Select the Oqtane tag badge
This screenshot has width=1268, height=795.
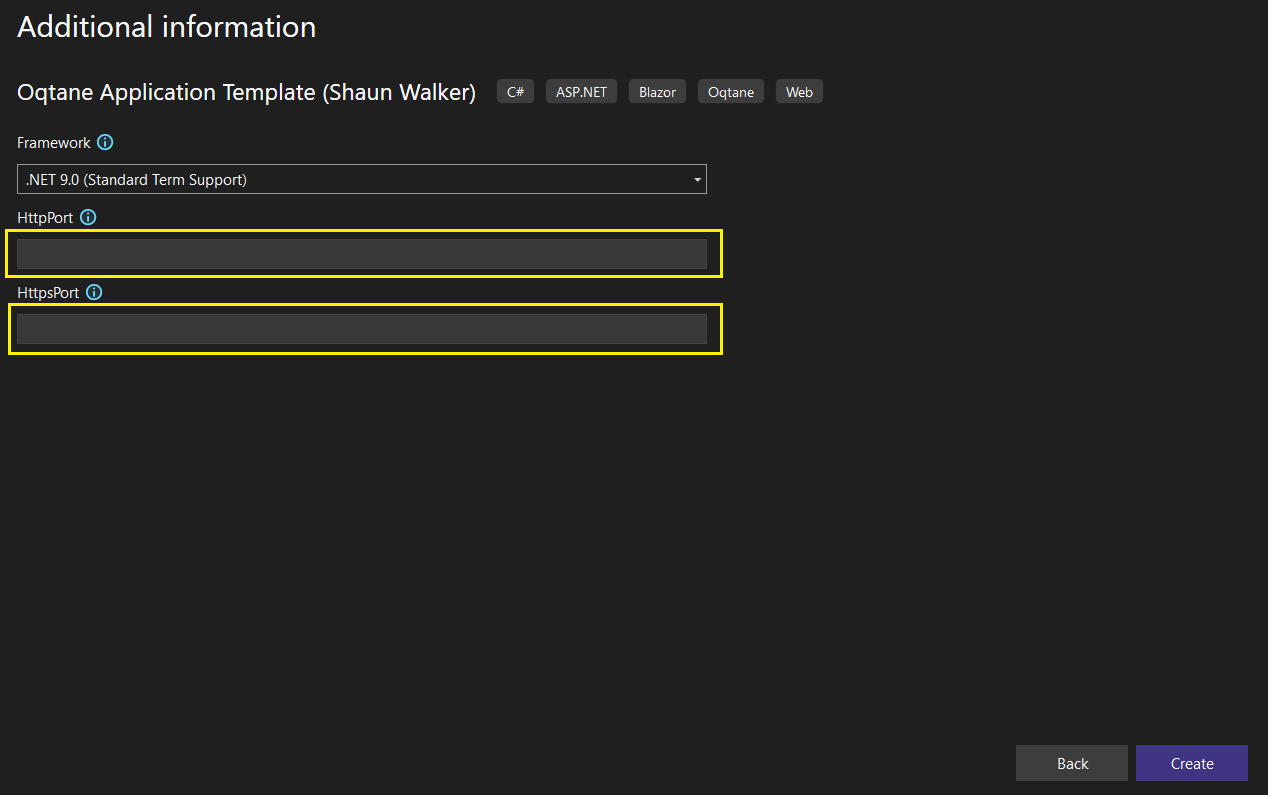tap(730, 92)
